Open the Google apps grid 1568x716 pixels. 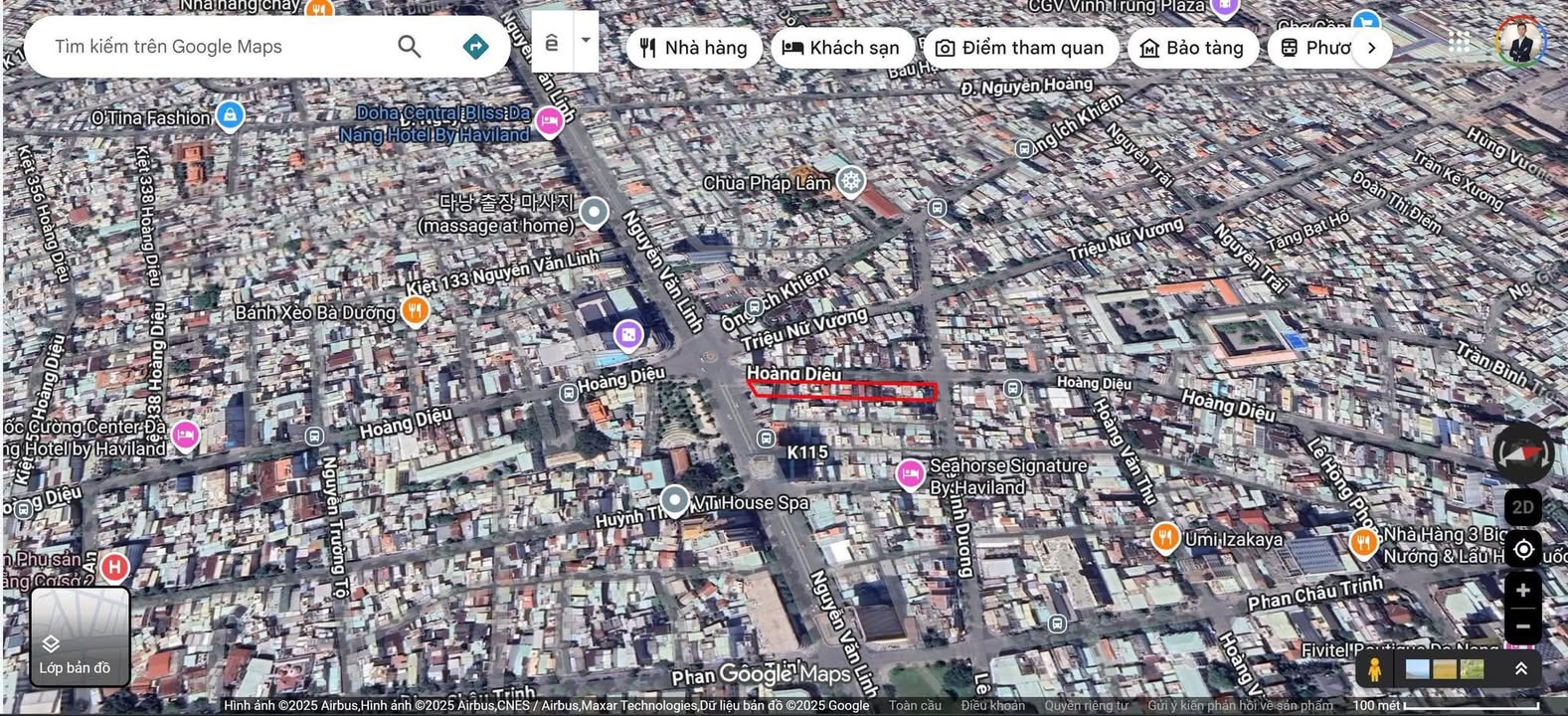pos(1459,42)
